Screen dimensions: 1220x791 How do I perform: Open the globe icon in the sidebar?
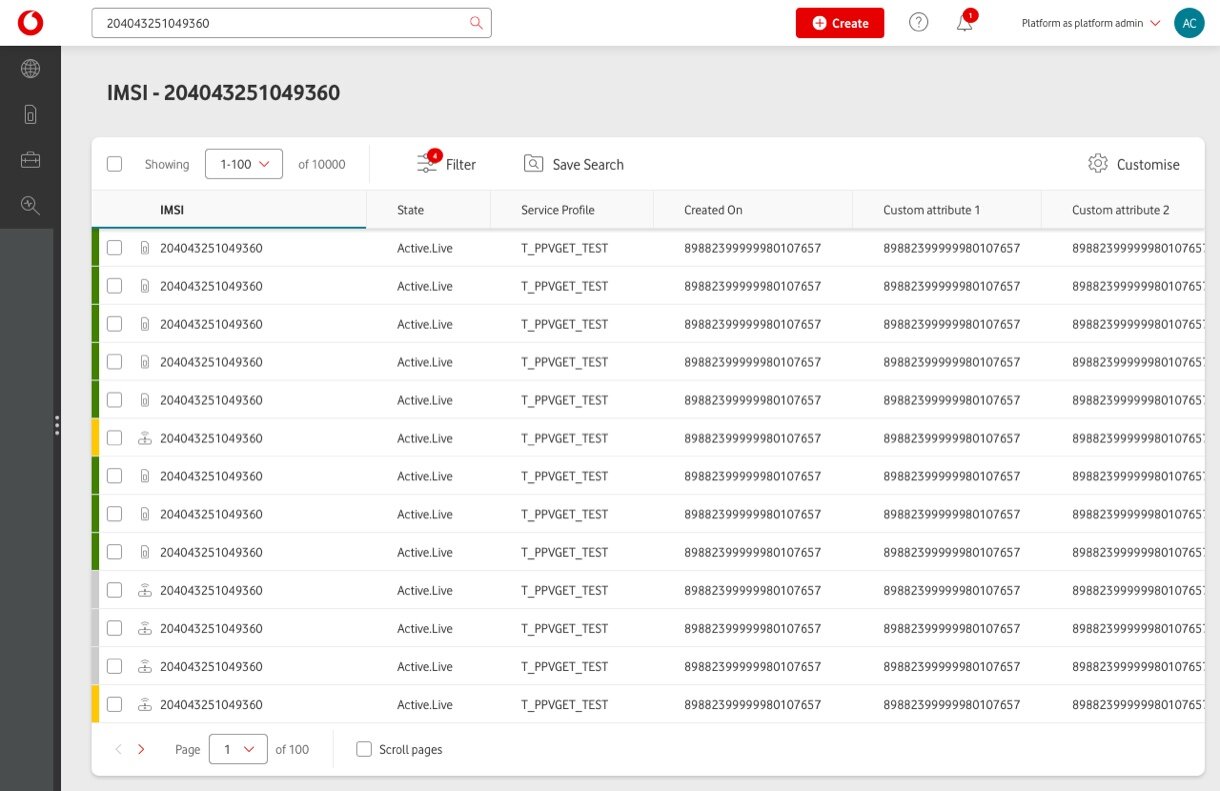tap(30, 69)
